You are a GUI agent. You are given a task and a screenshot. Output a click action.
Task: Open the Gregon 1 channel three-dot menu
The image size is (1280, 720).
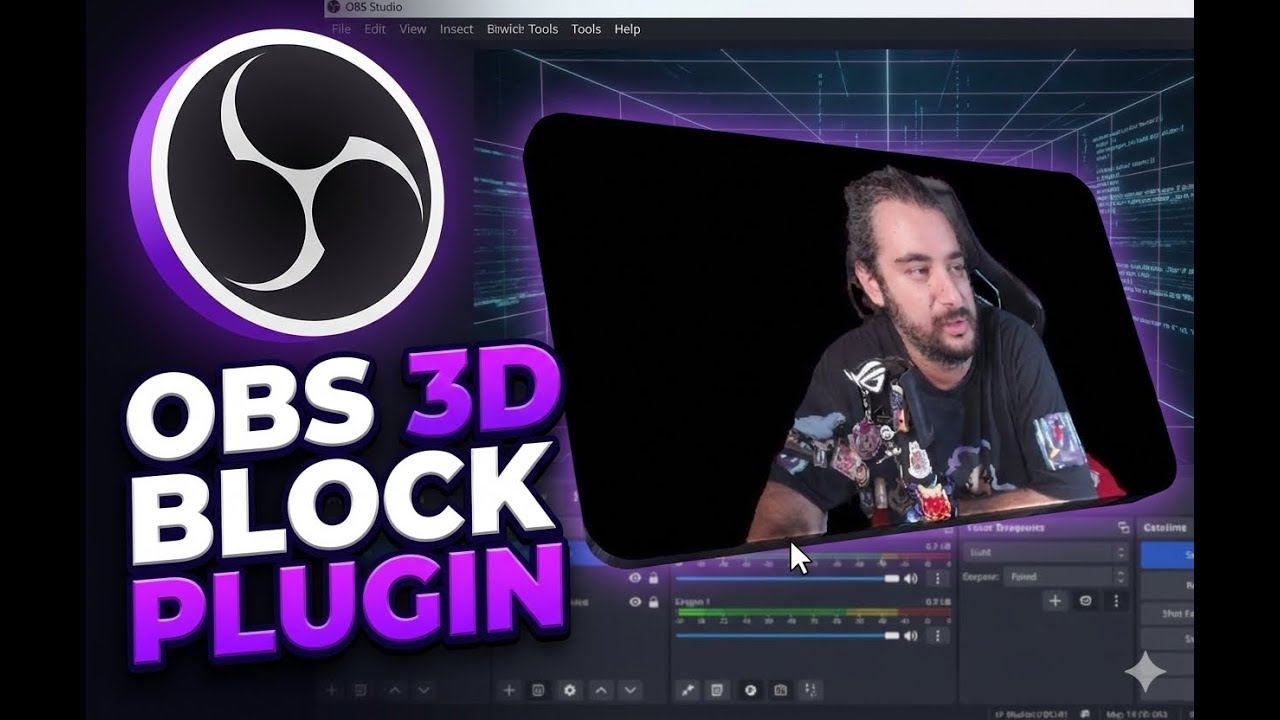coord(937,636)
